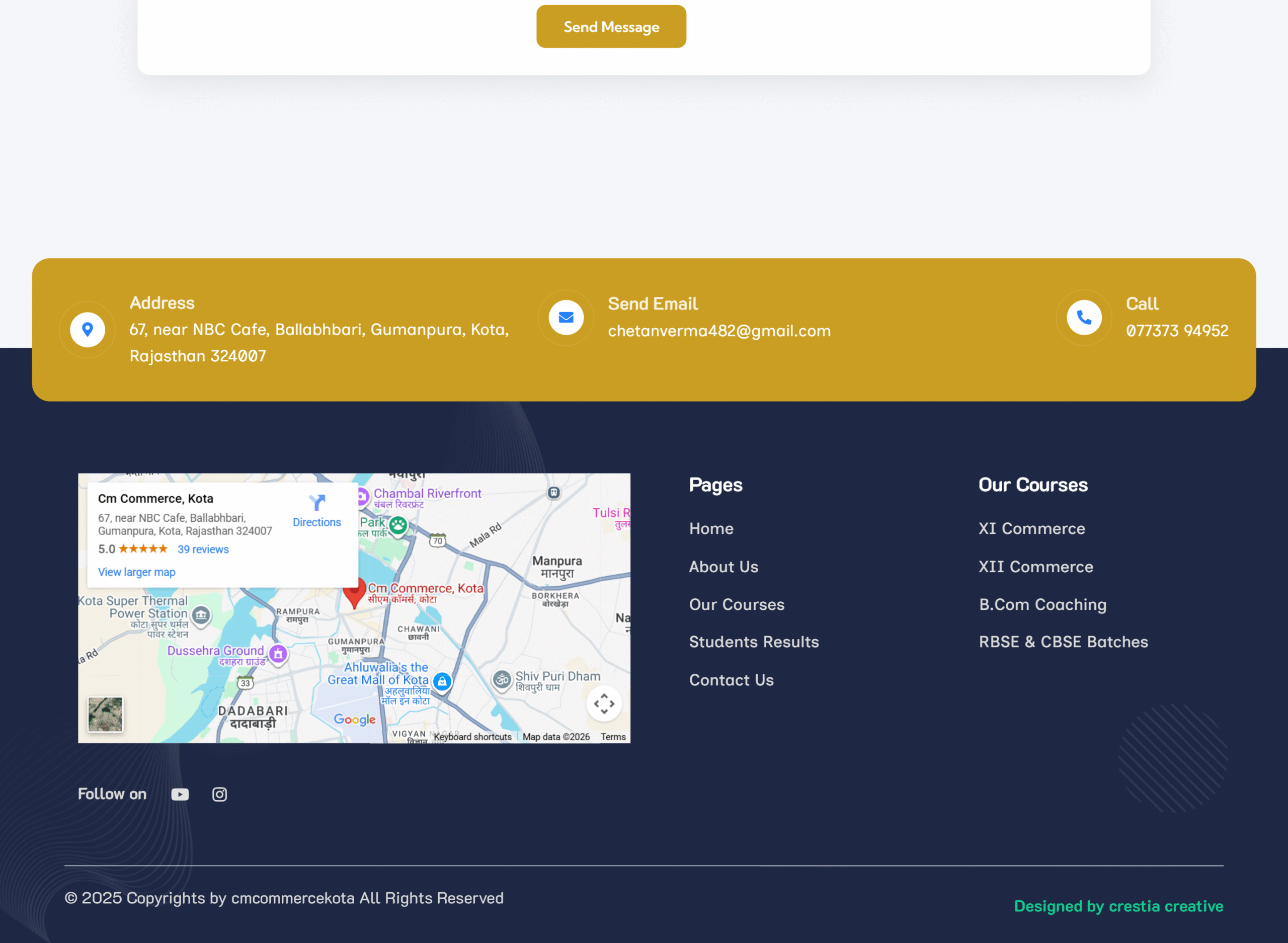Click the address location pin icon
The width and height of the screenshot is (1288, 943).
pos(88,330)
